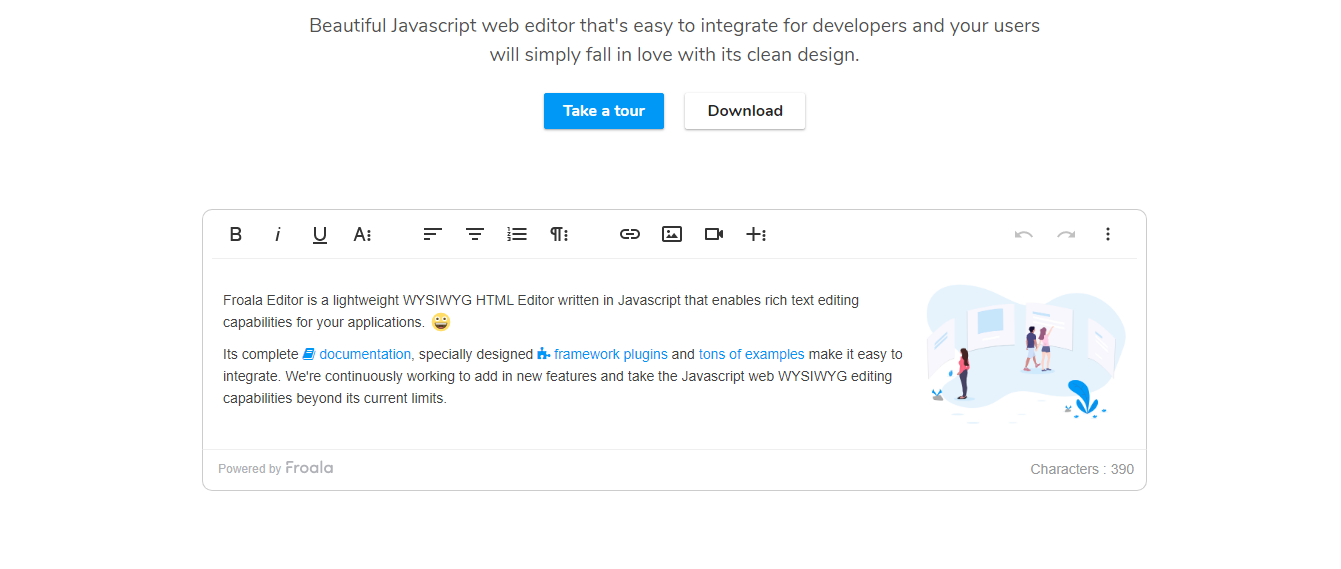Toggle Bold formatting in editor toolbar

coord(236,234)
